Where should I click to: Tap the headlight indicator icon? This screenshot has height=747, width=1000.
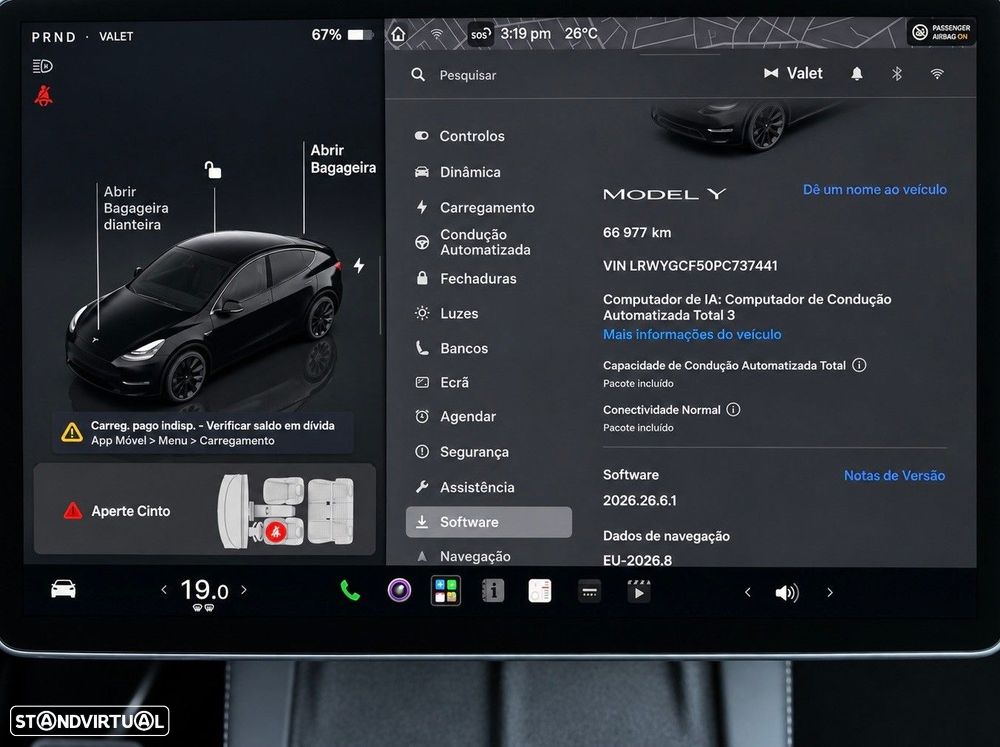43,66
